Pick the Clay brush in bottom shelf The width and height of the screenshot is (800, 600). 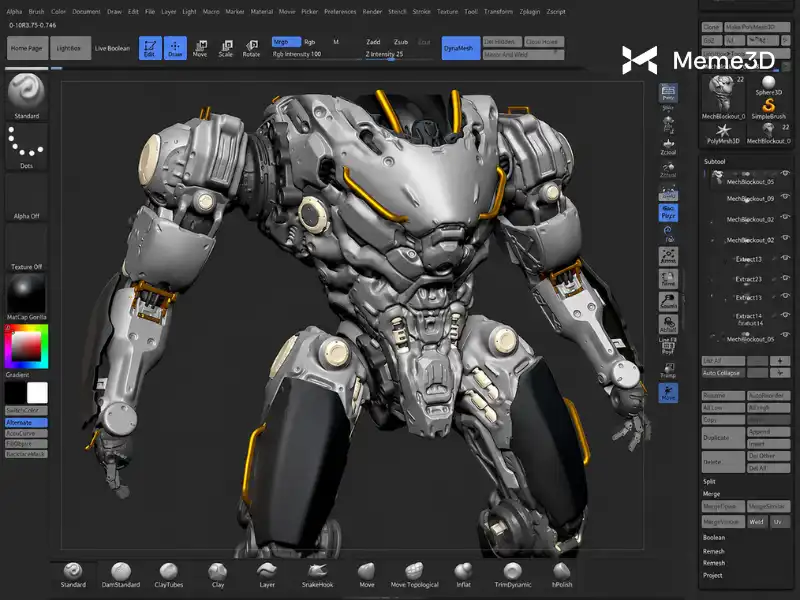218,574
